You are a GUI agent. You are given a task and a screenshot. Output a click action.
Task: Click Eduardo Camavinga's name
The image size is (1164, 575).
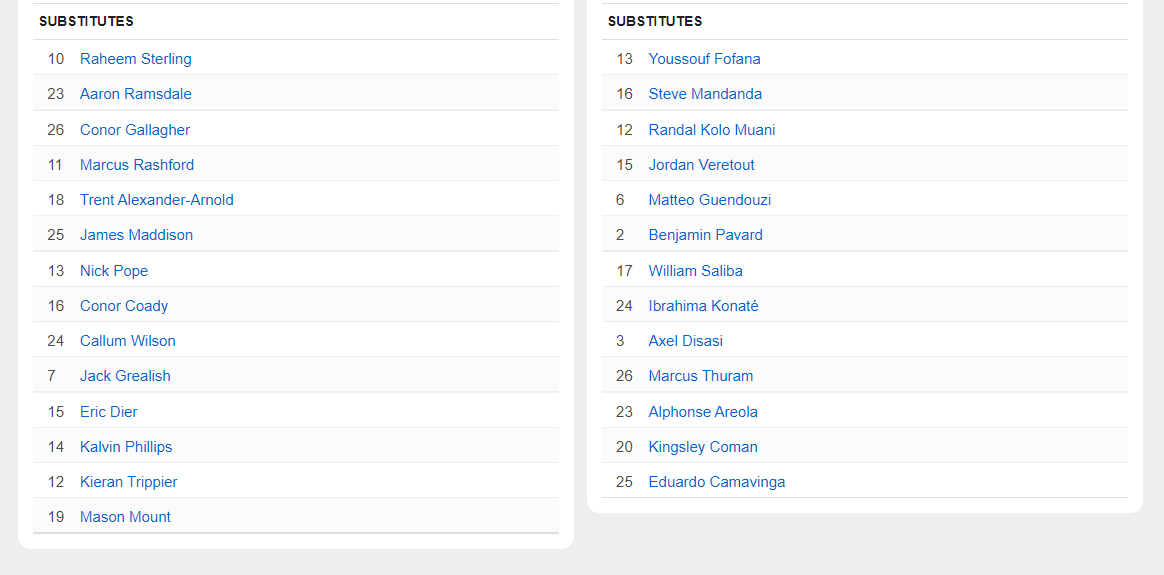coord(716,482)
